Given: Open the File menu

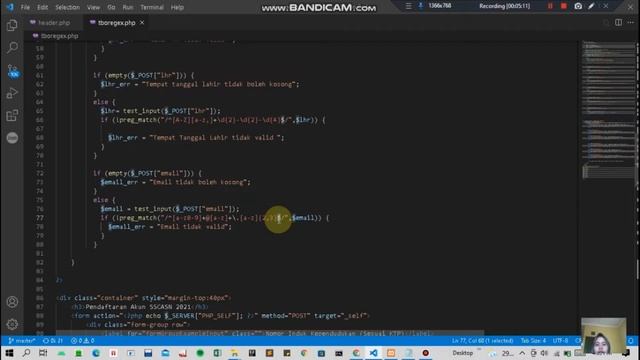Looking at the screenshot, I should click(x=25, y=7).
